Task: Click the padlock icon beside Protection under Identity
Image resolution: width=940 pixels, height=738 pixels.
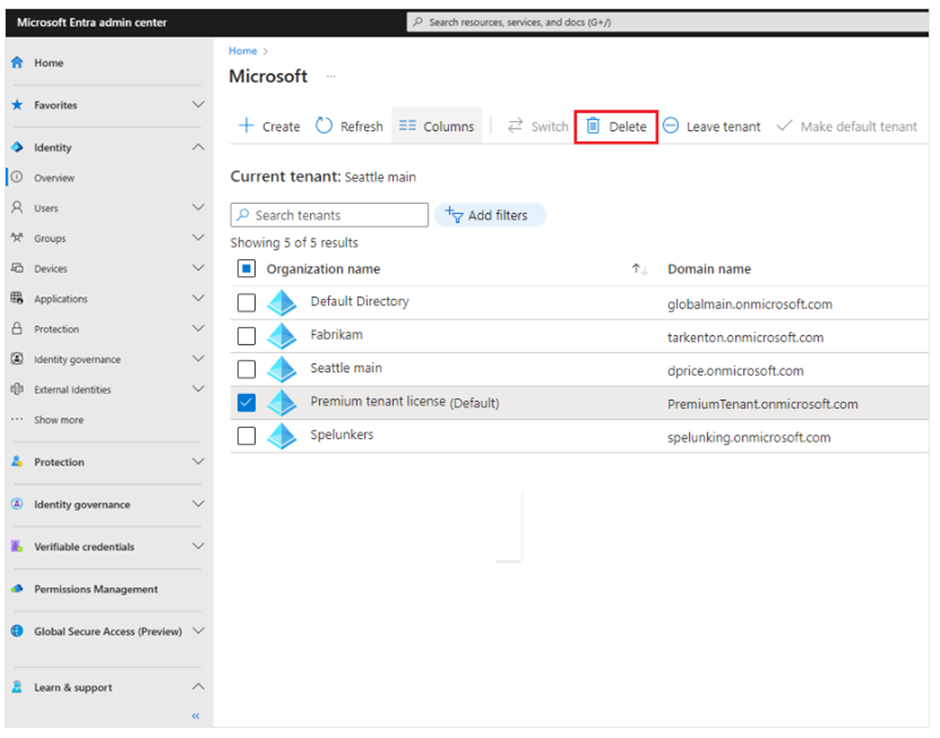Action: click(x=17, y=329)
